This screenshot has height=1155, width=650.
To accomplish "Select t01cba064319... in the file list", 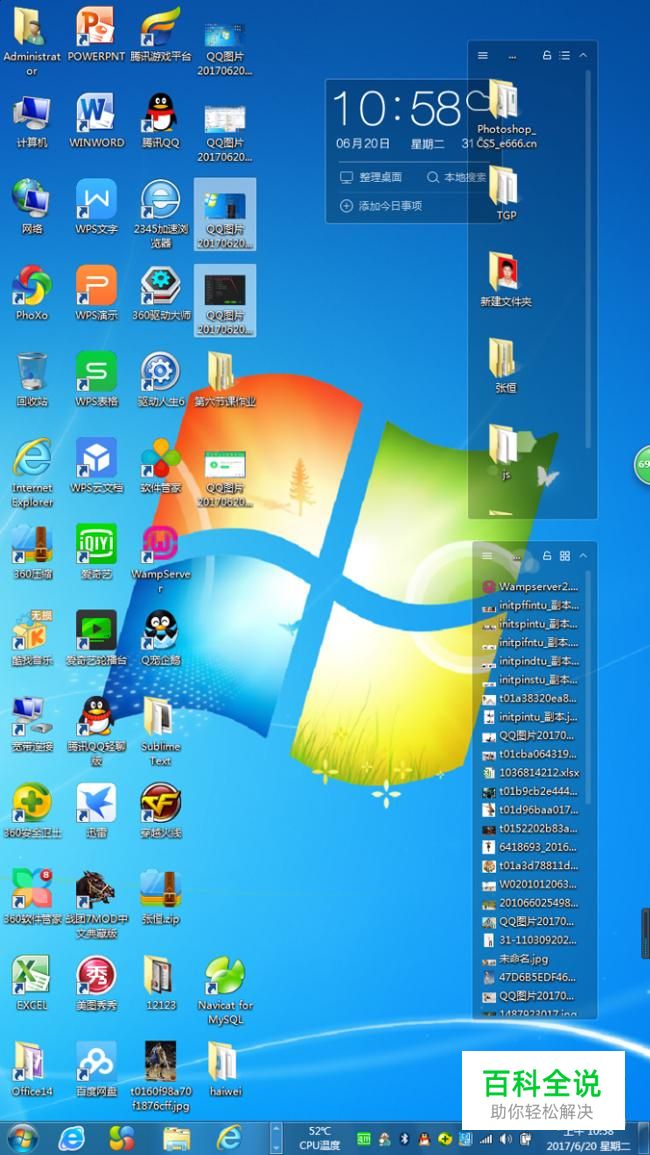I will click(x=531, y=754).
